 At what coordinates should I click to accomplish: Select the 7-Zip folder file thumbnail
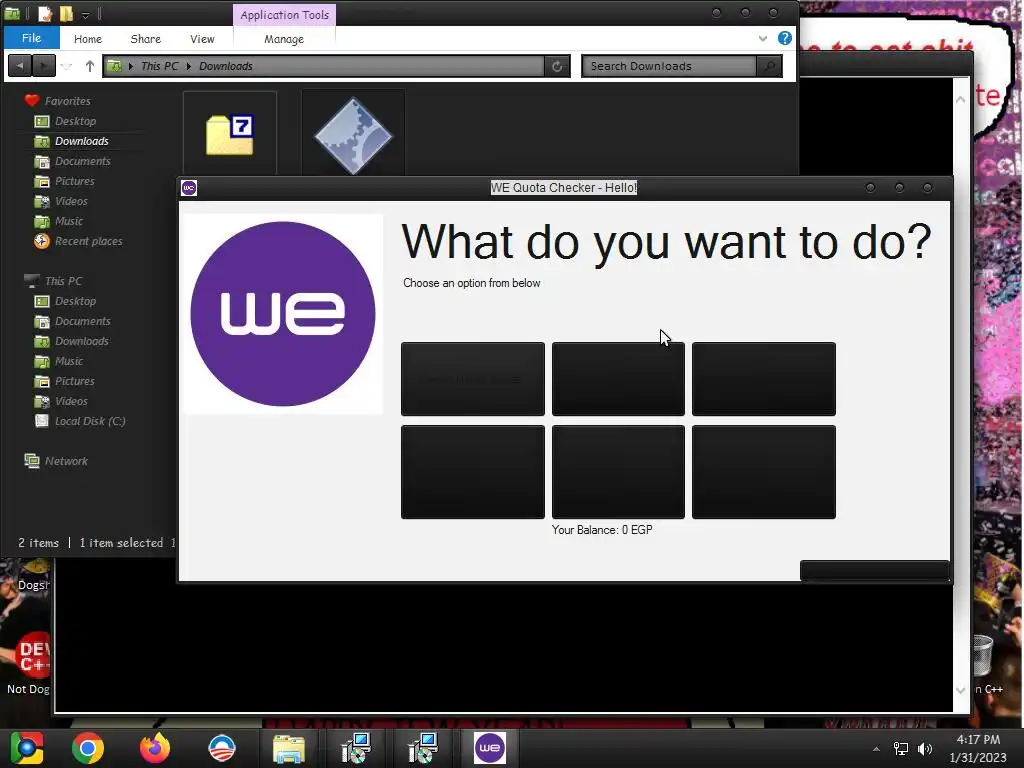(x=230, y=134)
